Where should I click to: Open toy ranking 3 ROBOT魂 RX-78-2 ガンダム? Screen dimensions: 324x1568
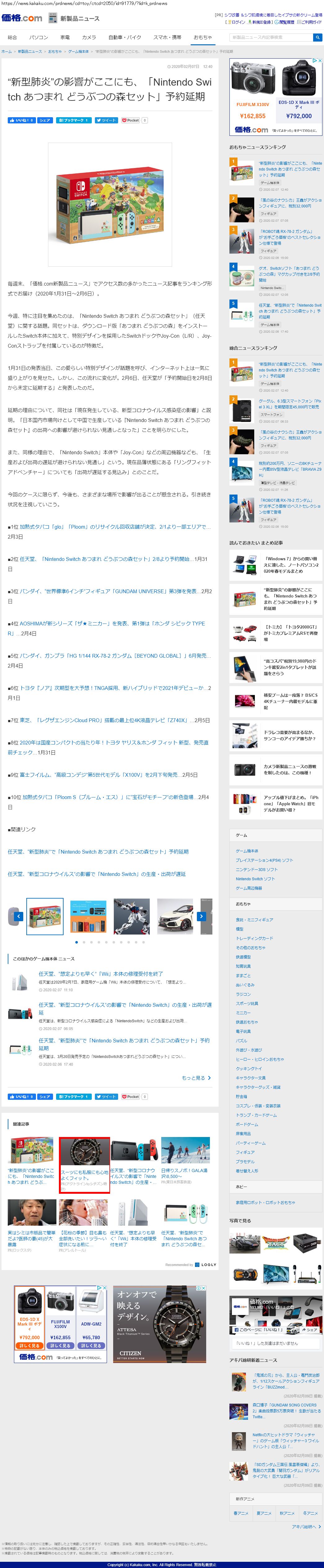click(x=290, y=237)
